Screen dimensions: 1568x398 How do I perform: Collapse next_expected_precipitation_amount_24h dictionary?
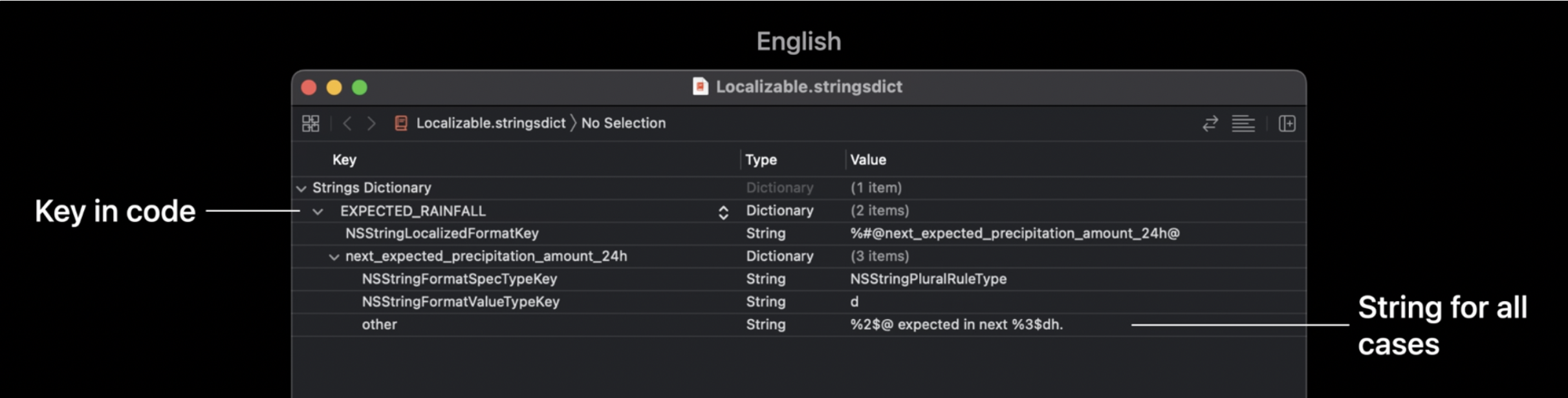coord(334,257)
